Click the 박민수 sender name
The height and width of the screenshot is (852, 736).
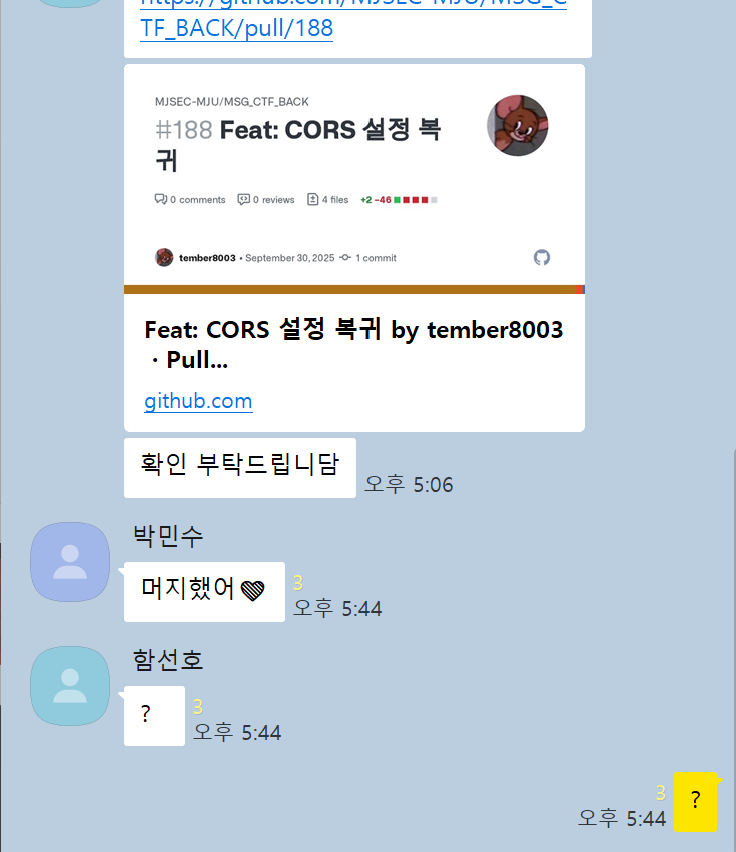(168, 536)
